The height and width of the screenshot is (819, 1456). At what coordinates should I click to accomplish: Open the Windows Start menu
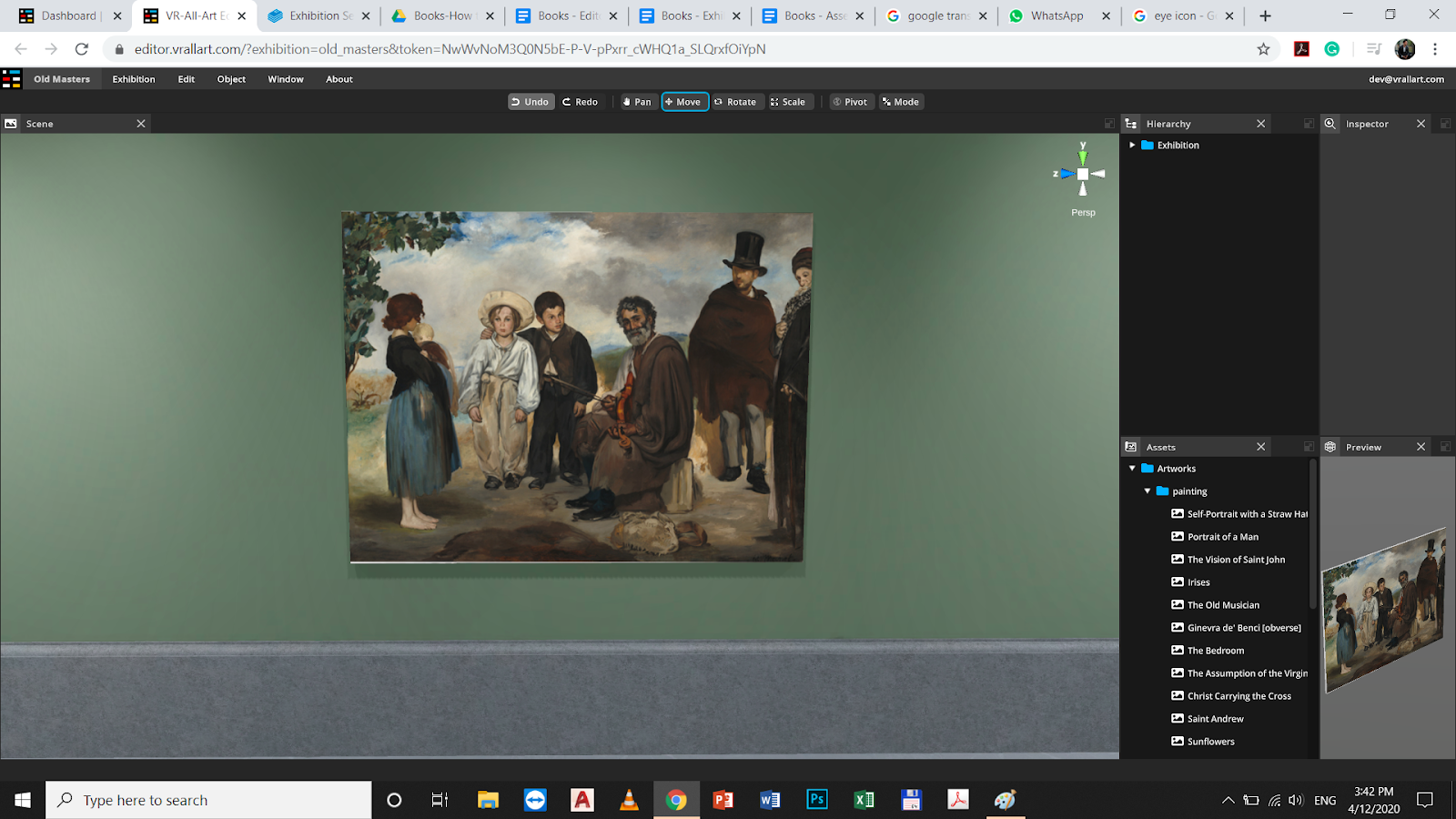[23, 800]
